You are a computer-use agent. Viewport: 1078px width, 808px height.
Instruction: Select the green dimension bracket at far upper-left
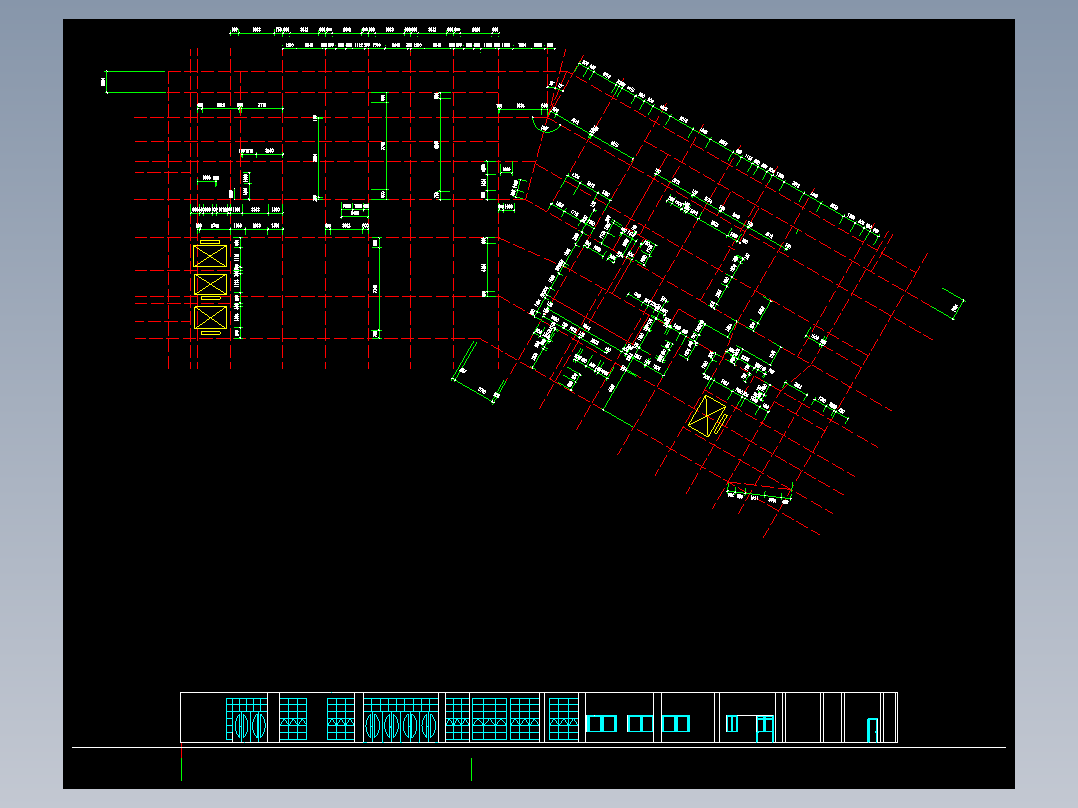pos(135,82)
